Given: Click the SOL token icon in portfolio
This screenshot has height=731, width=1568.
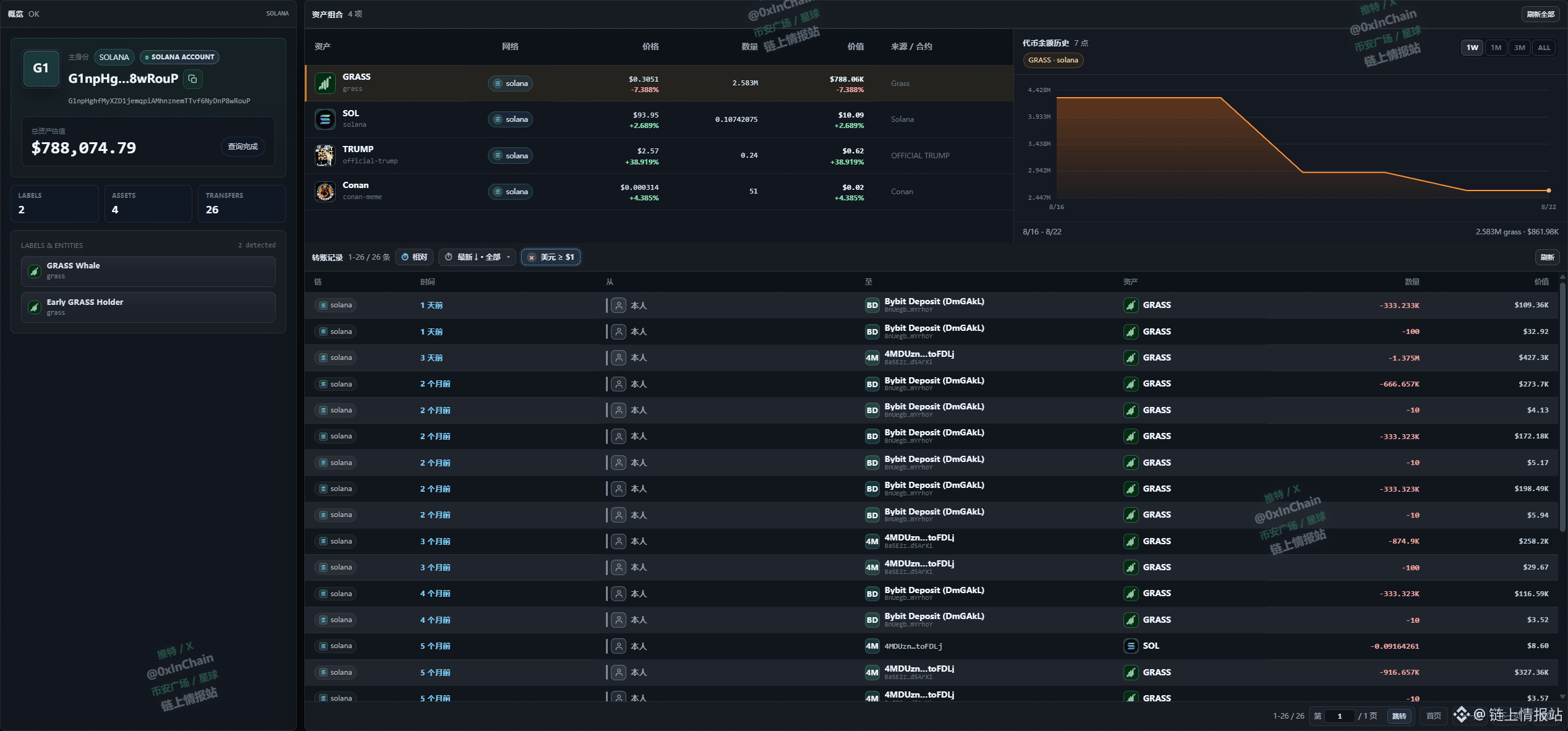Looking at the screenshot, I should point(325,119).
